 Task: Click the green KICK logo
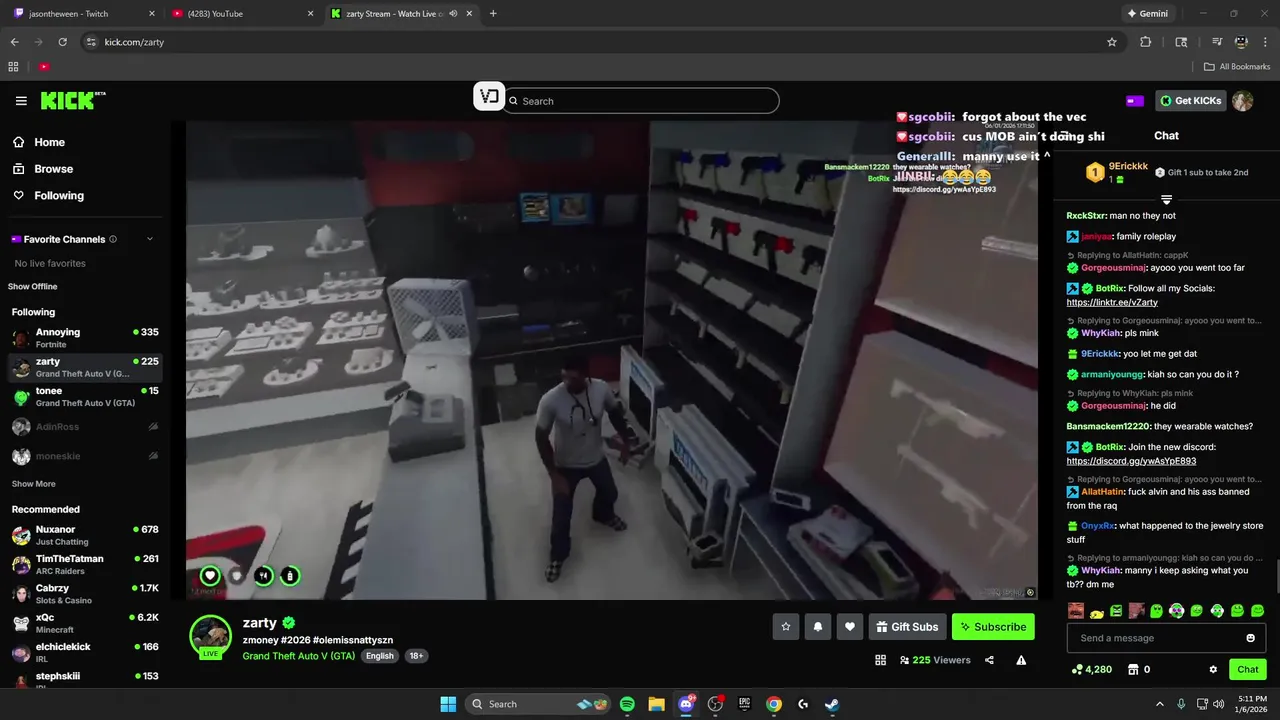coord(72,100)
